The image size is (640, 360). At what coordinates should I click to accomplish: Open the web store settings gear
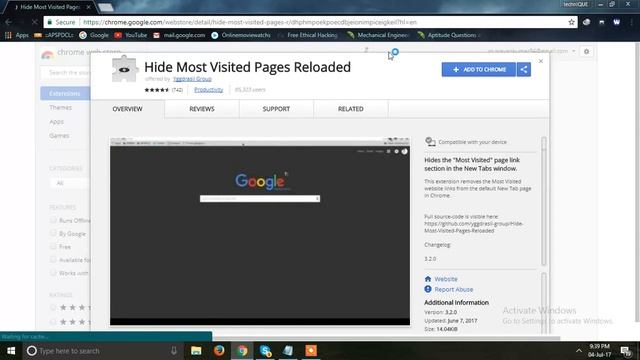point(587,52)
